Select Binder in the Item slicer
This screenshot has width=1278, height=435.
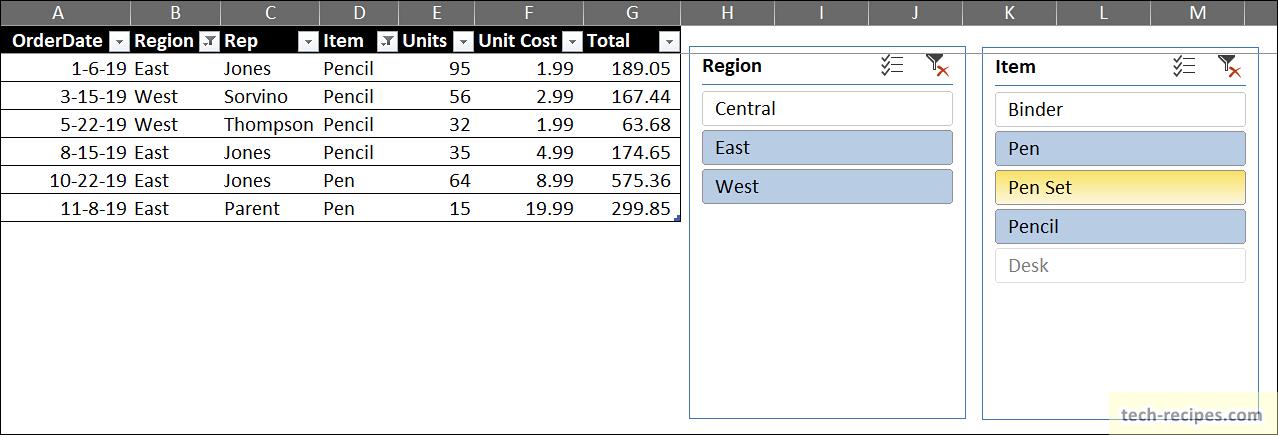pyautogui.click(x=1120, y=110)
